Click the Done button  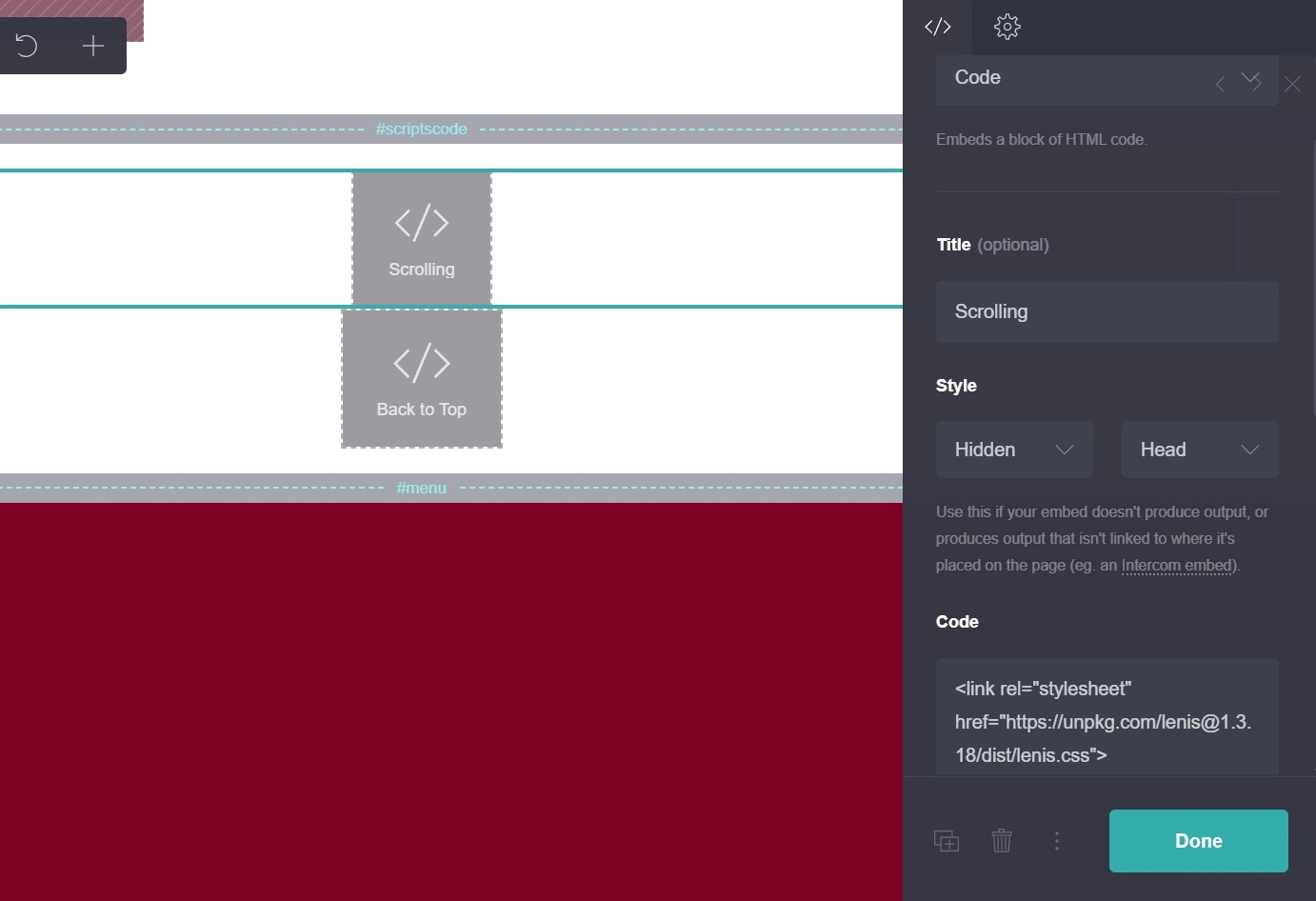tap(1198, 841)
